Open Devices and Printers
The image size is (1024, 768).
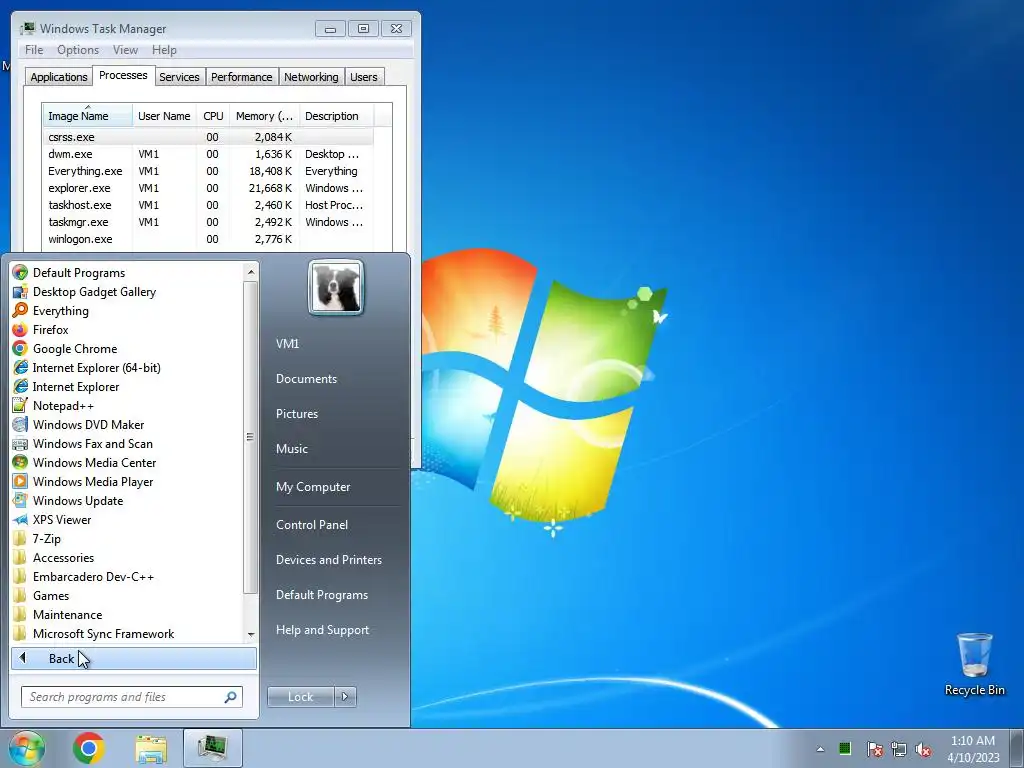(x=328, y=560)
